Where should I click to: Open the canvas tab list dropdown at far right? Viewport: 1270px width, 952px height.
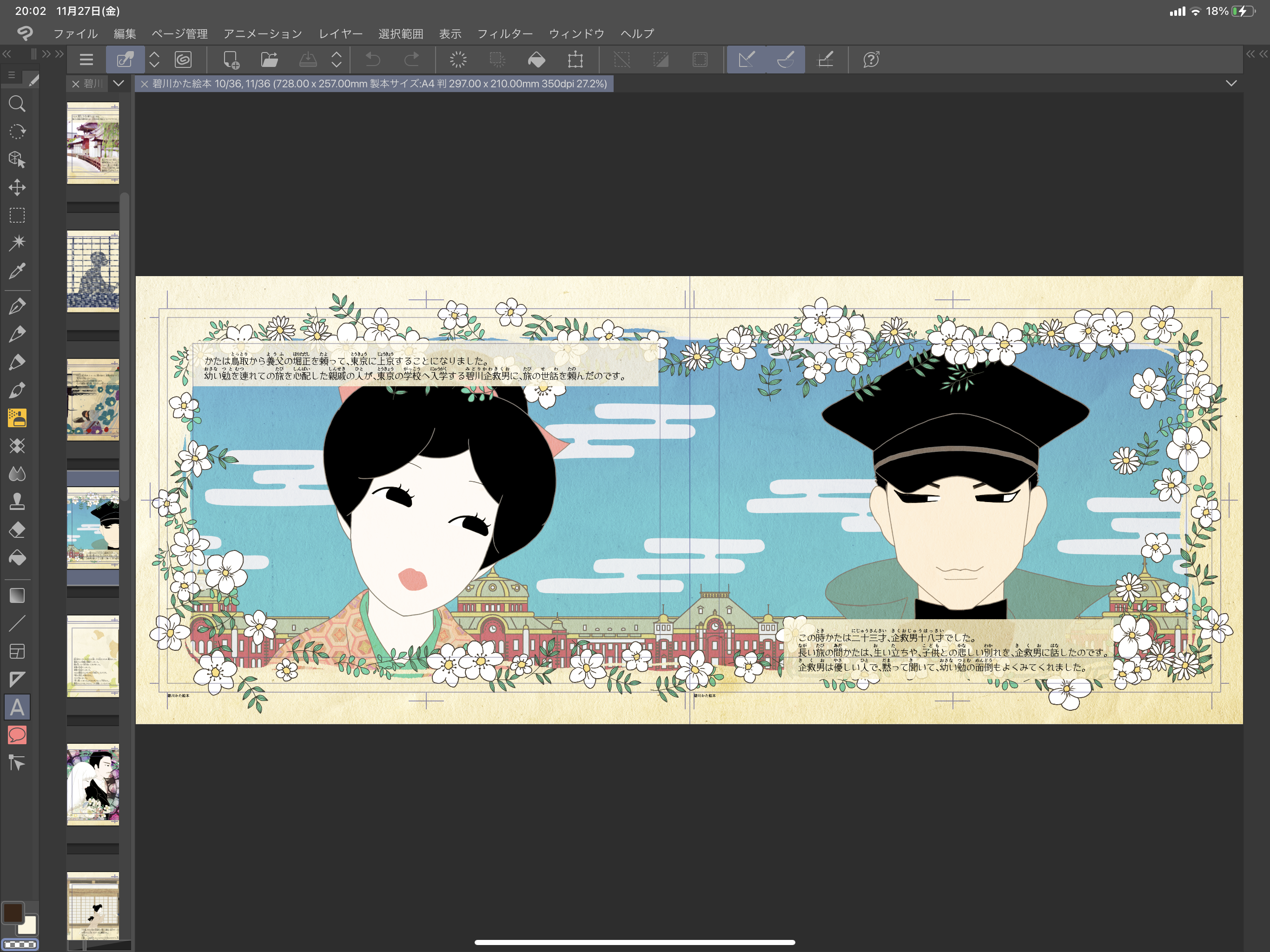coord(1231,84)
